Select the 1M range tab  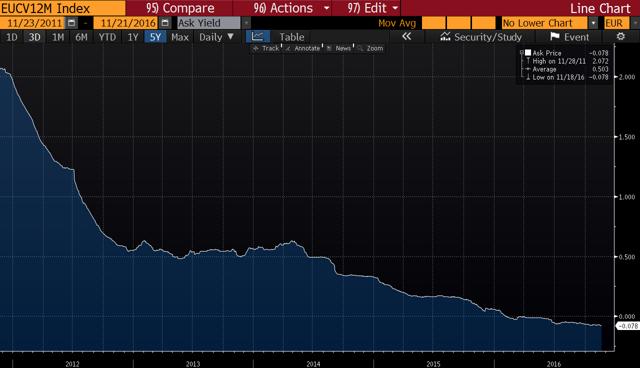[x=58, y=37]
